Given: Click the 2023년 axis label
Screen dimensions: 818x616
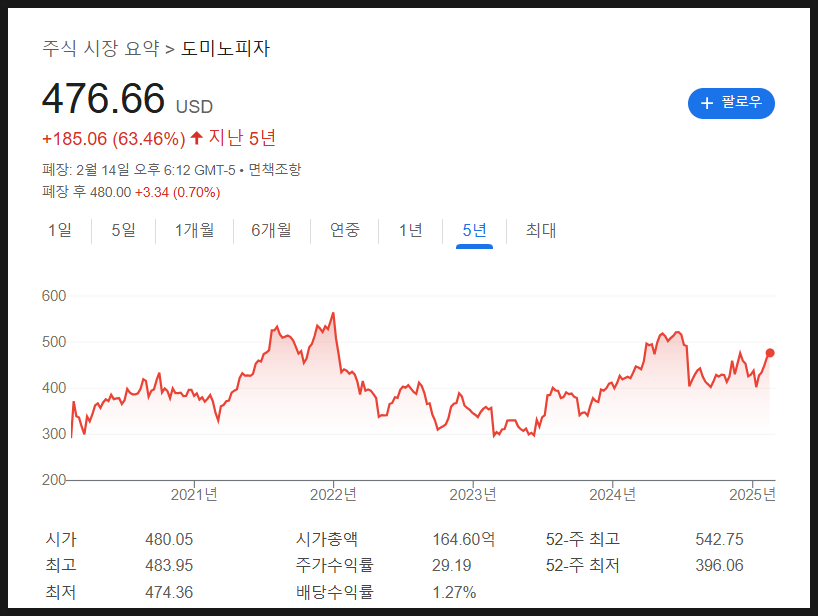Looking at the screenshot, I should (473, 494).
